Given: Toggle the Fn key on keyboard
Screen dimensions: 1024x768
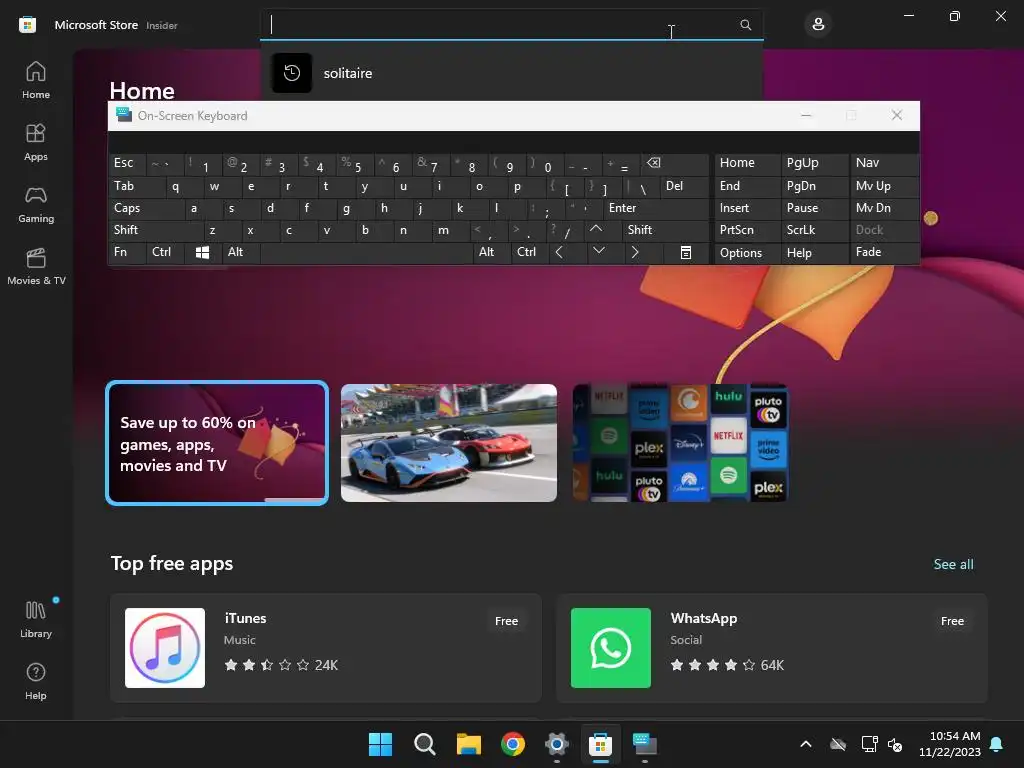Looking at the screenshot, I should (x=127, y=253).
